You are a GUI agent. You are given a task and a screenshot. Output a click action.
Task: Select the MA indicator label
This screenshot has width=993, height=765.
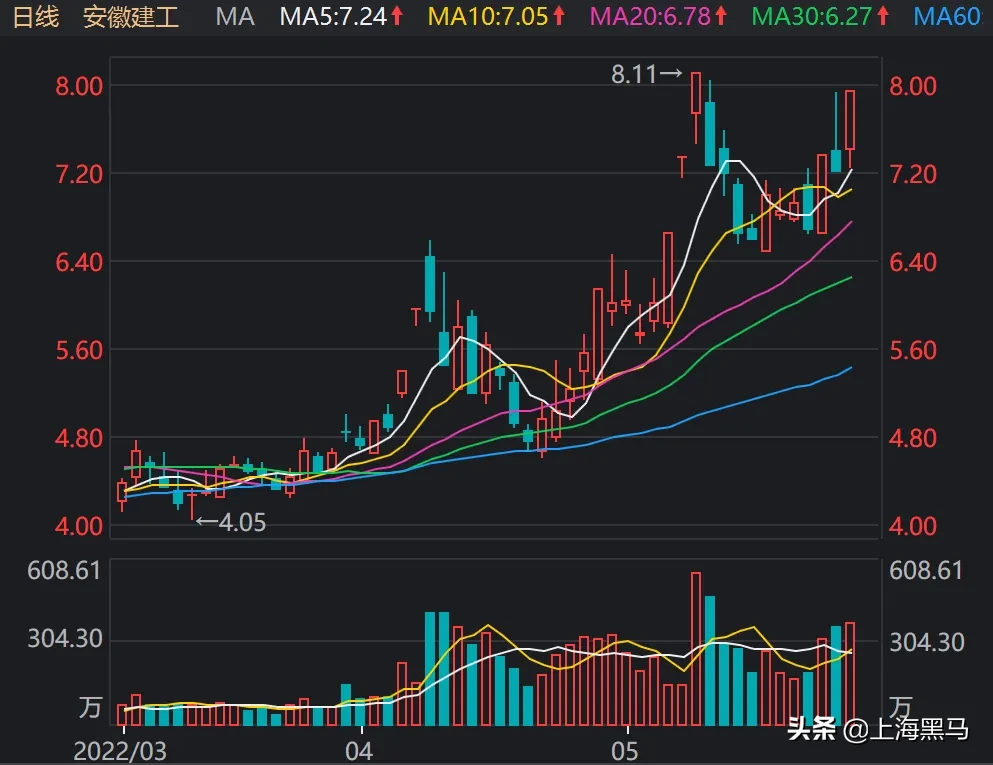[235, 17]
